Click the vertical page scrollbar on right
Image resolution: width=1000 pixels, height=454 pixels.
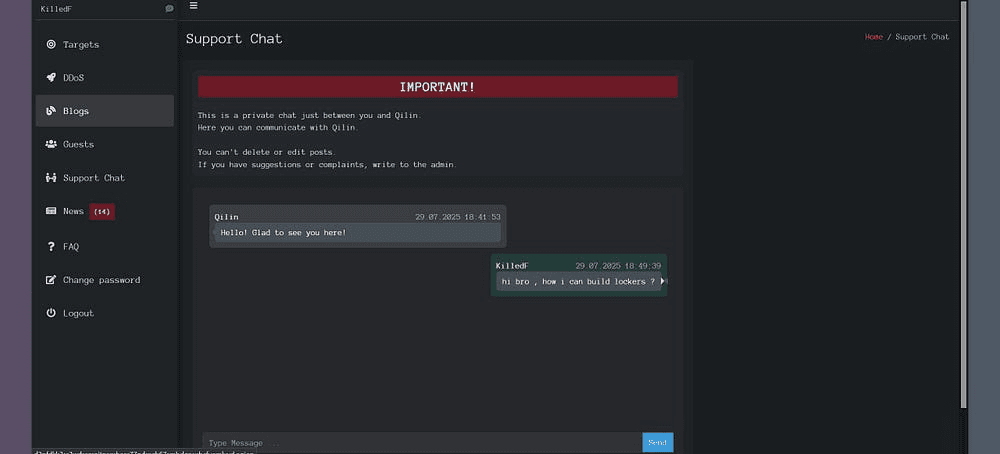tap(964, 204)
